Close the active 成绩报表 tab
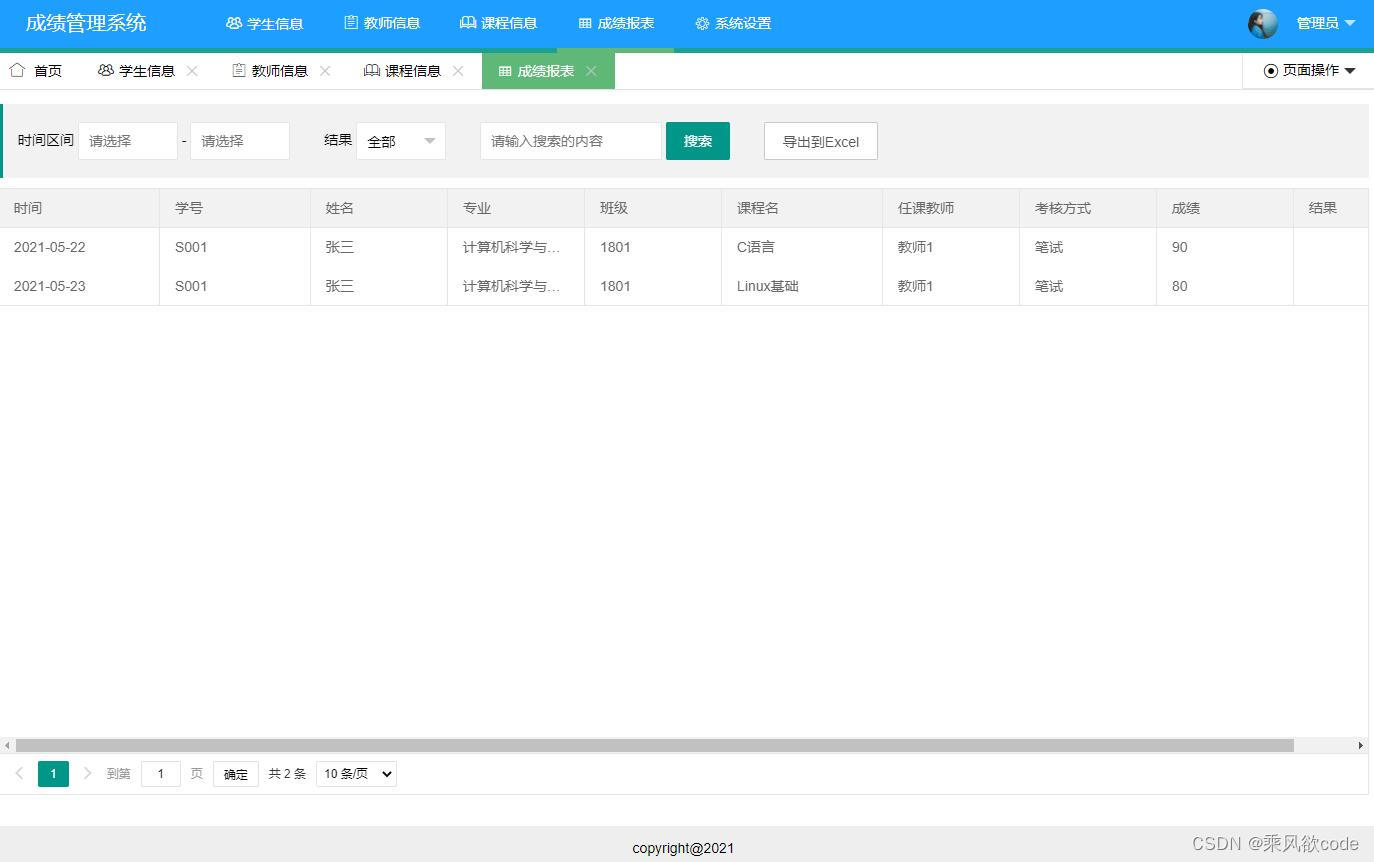This screenshot has width=1374, height=862. (x=591, y=70)
